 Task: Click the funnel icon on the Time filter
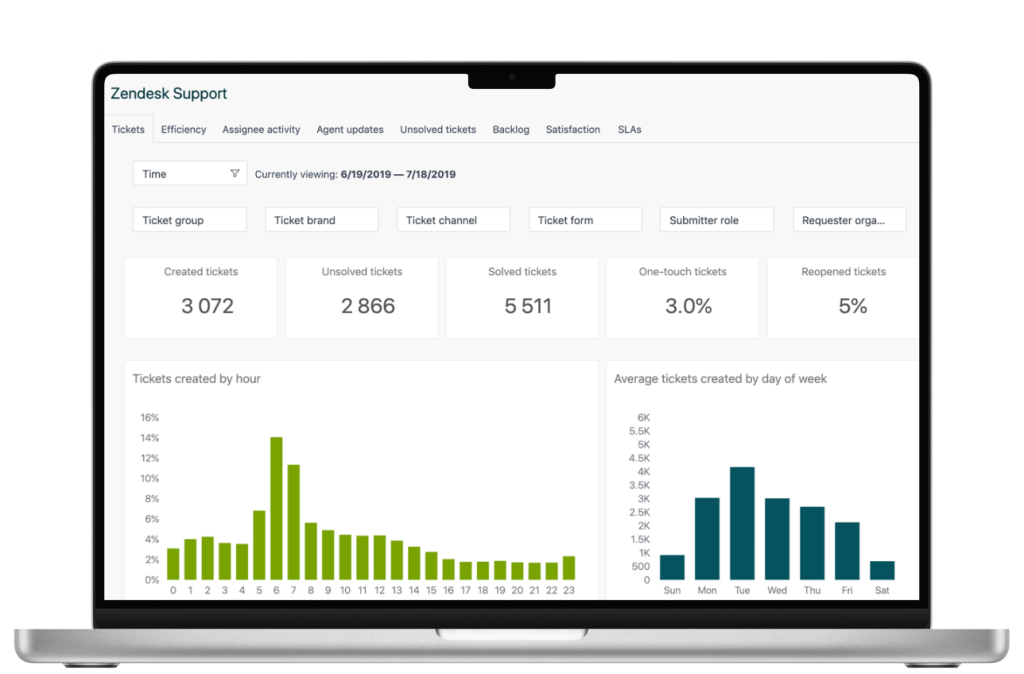(236, 172)
